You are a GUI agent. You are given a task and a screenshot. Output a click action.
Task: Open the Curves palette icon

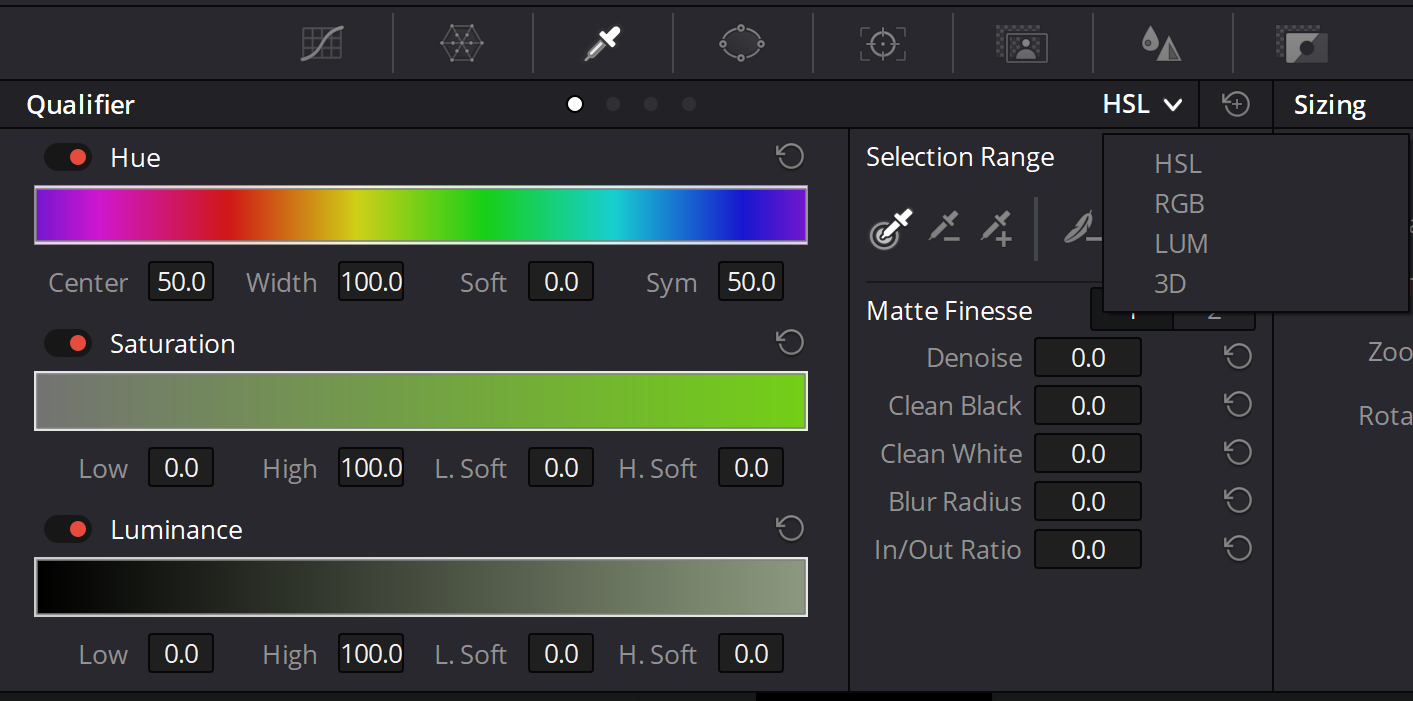point(322,43)
